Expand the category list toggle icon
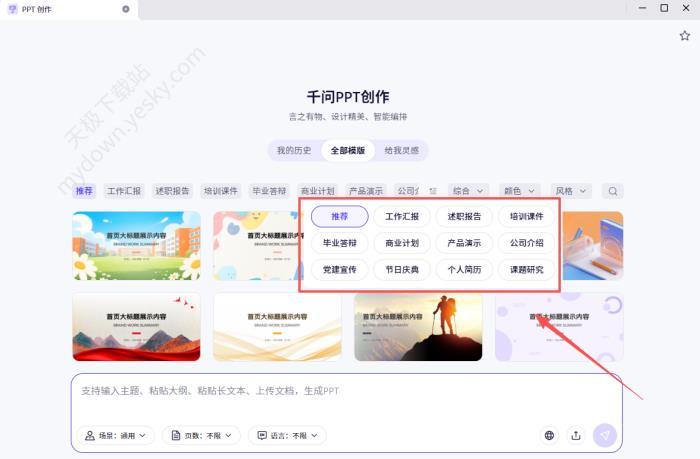Viewport: 700px width, 459px height. click(433, 191)
